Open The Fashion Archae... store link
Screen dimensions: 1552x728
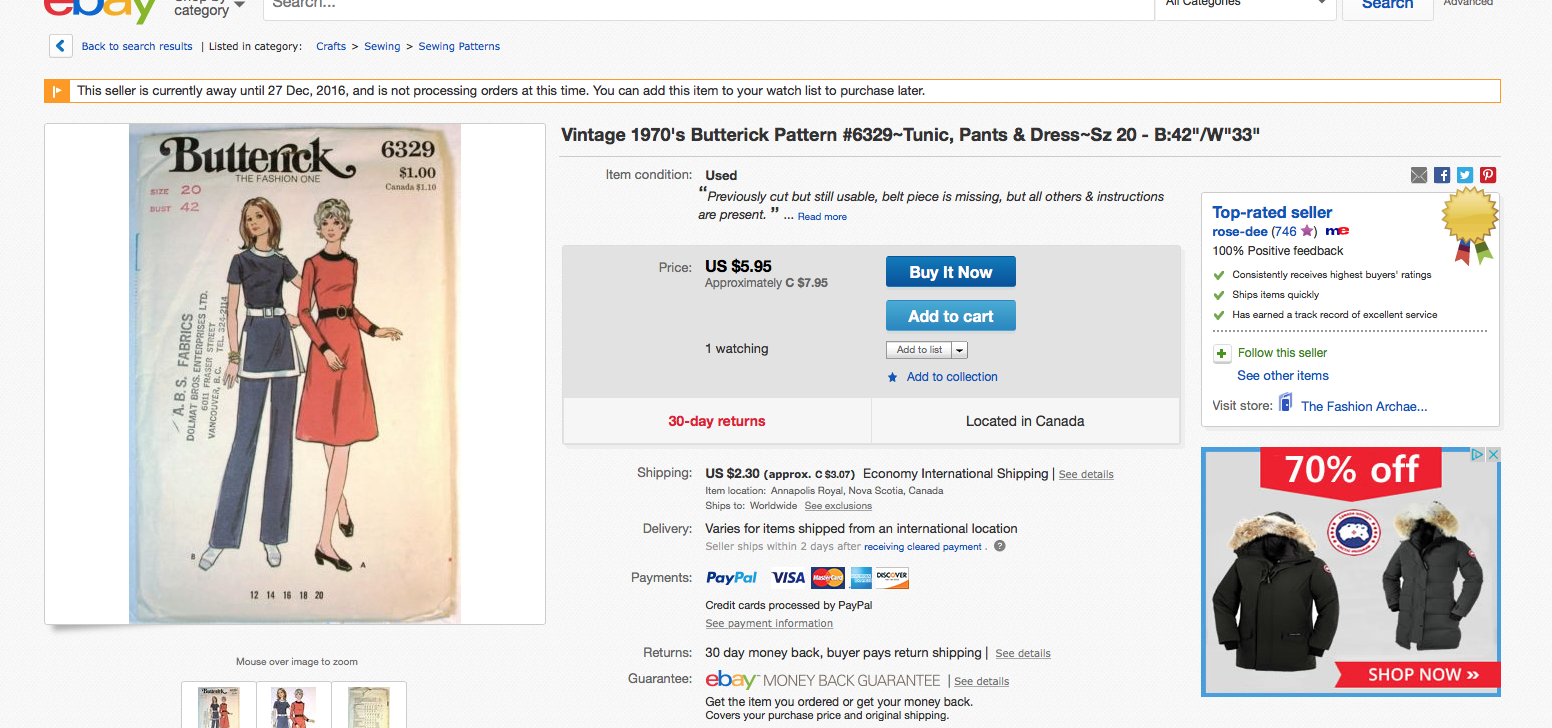click(1364, 406)
